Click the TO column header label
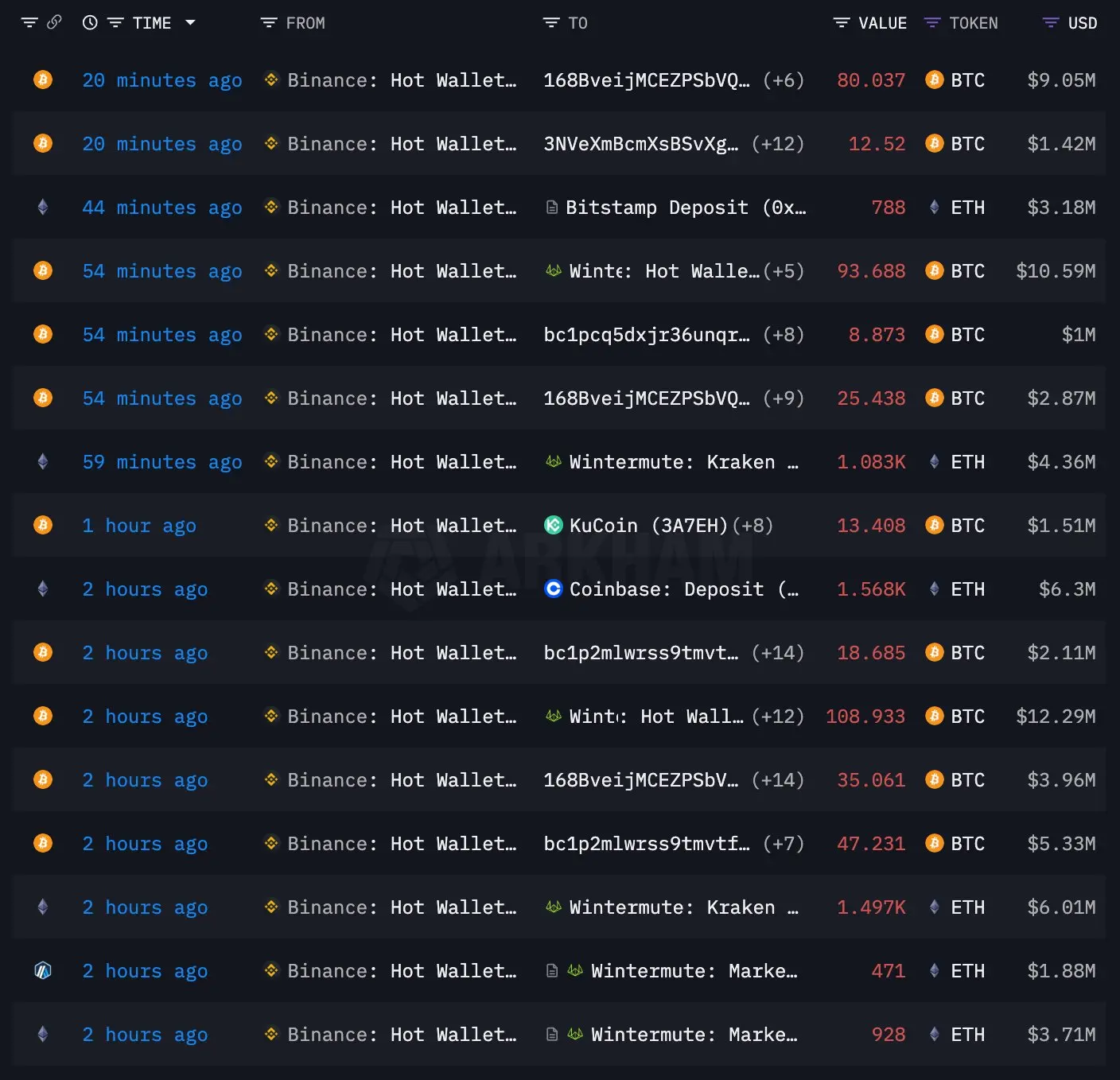 tap(578, 23)
